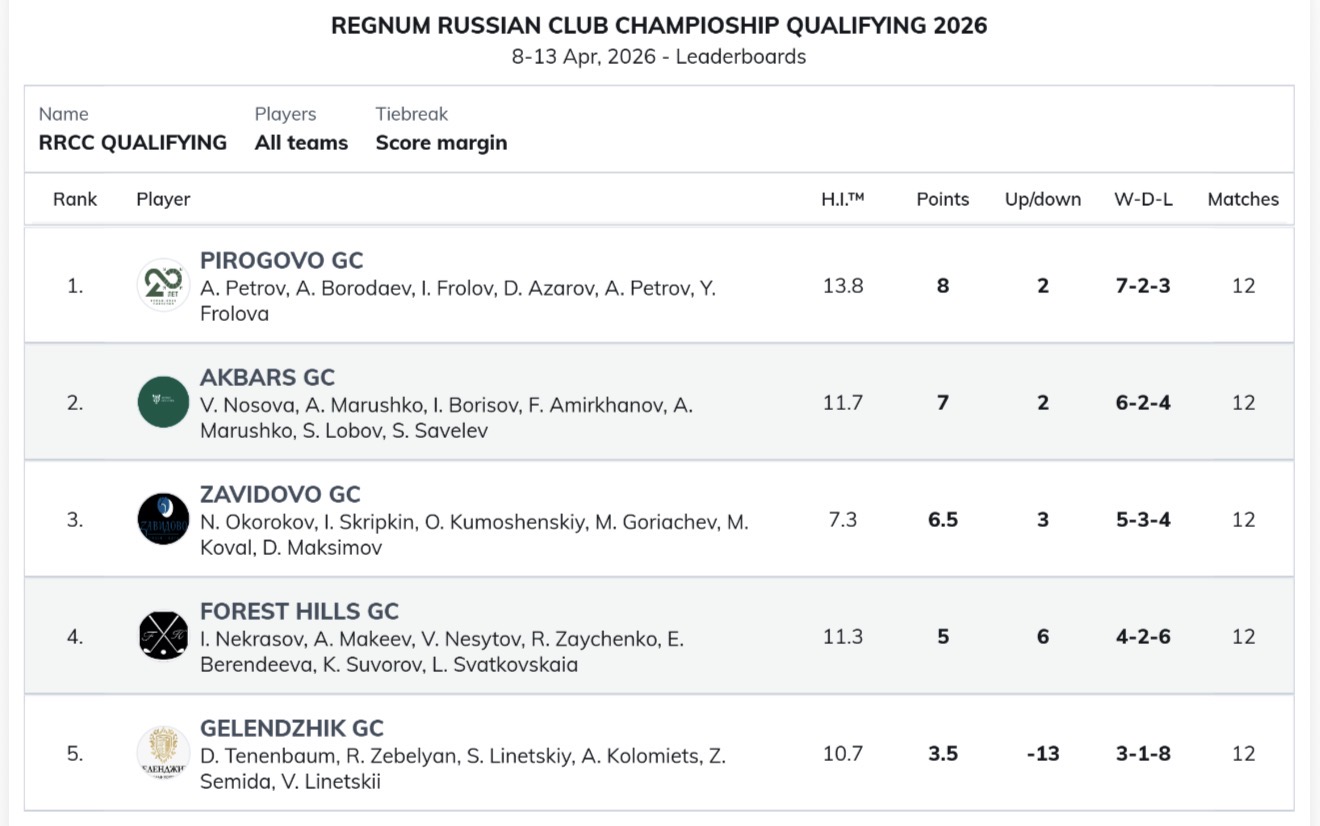Sort by the Matches column header
The image size is (1320, 826).
(1242, 199)
